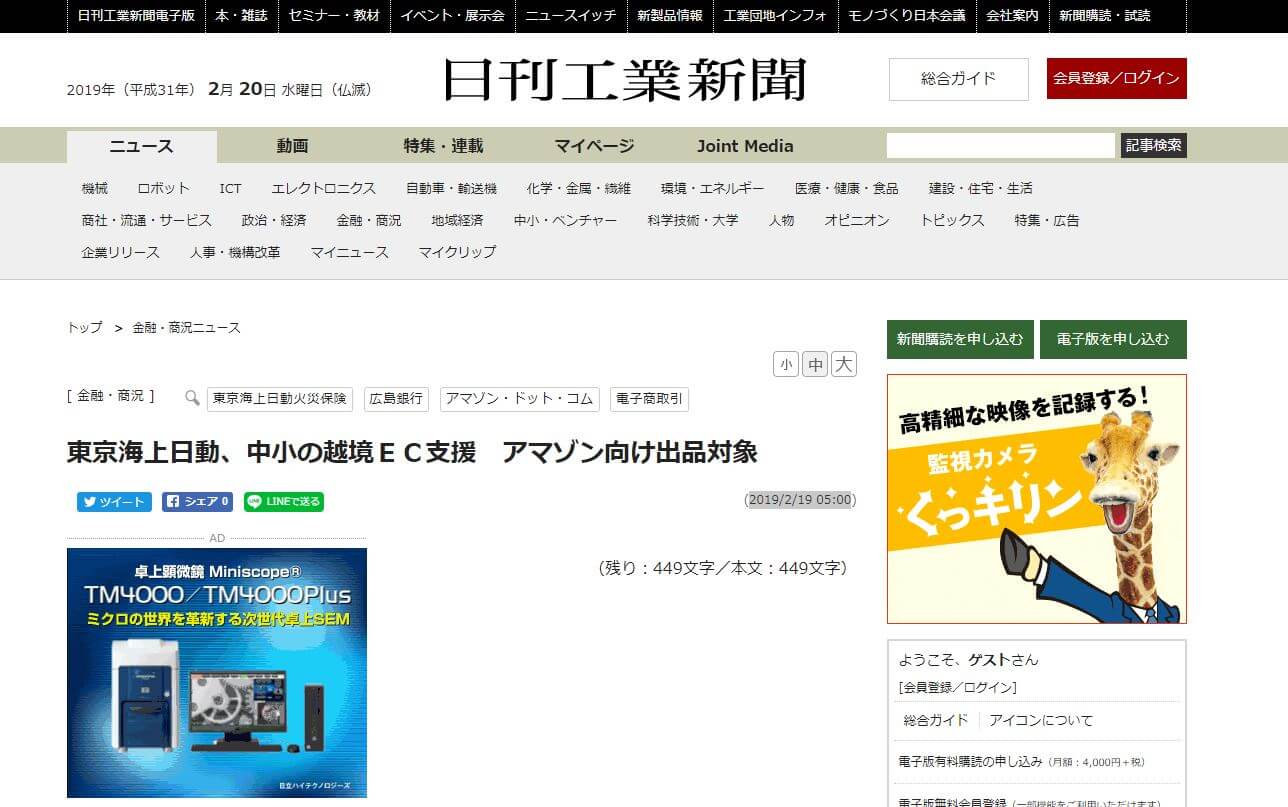
Task: Click red 会員登録／ログイン button
Action: [1116, 78]
